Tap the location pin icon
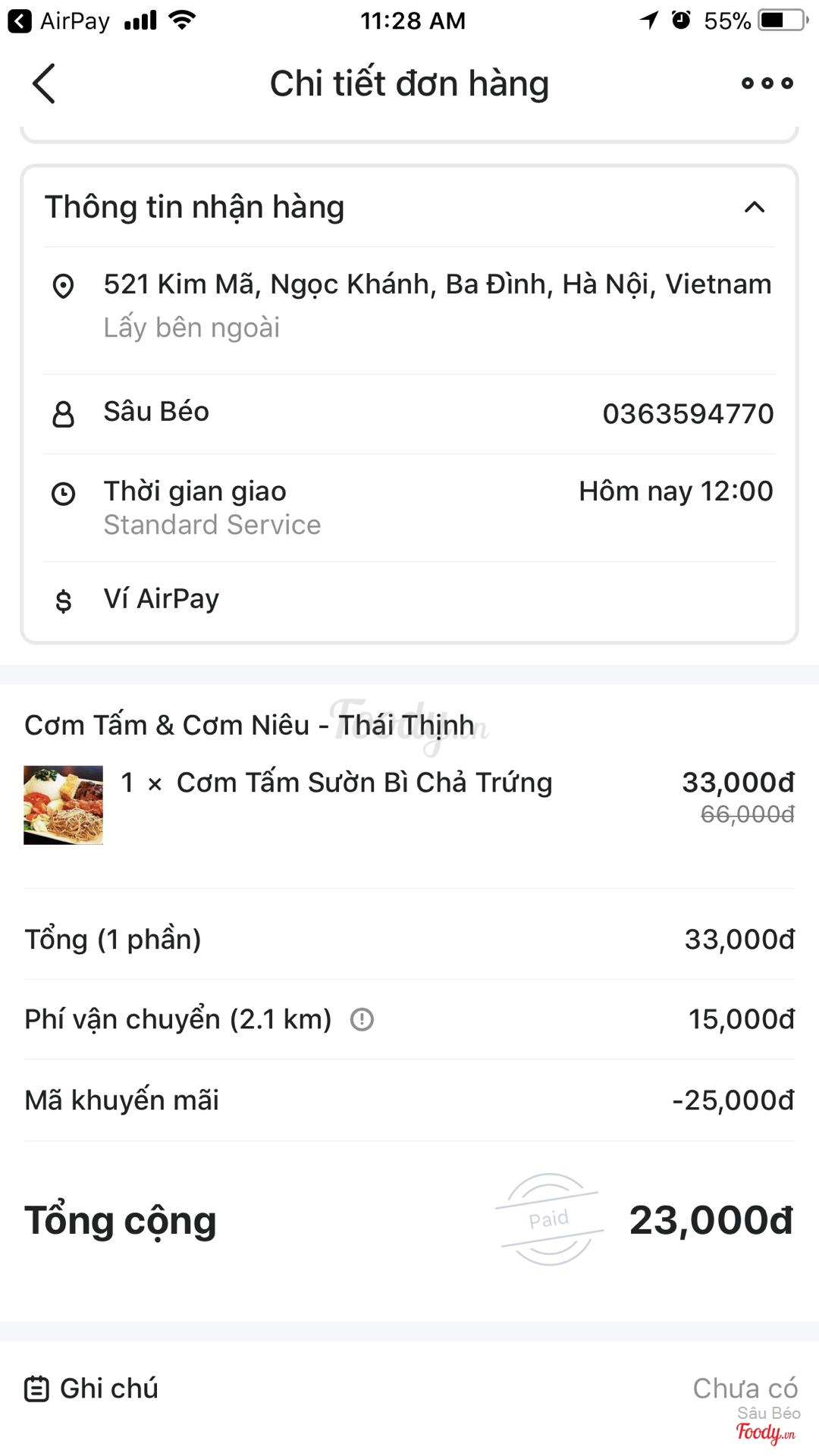The width and height of the screenshot is (819, 1456). (63, 286)
